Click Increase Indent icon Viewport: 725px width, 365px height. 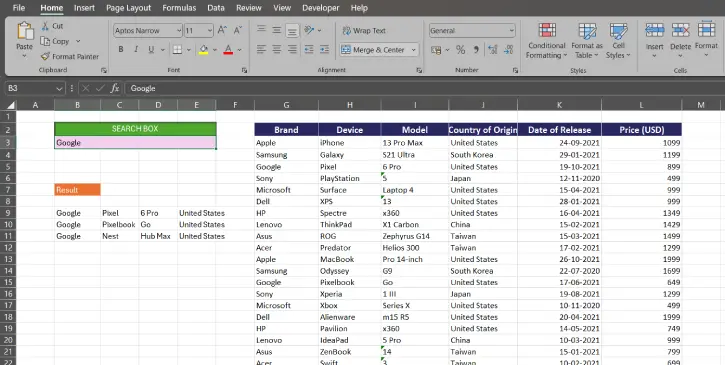[324, 49]
